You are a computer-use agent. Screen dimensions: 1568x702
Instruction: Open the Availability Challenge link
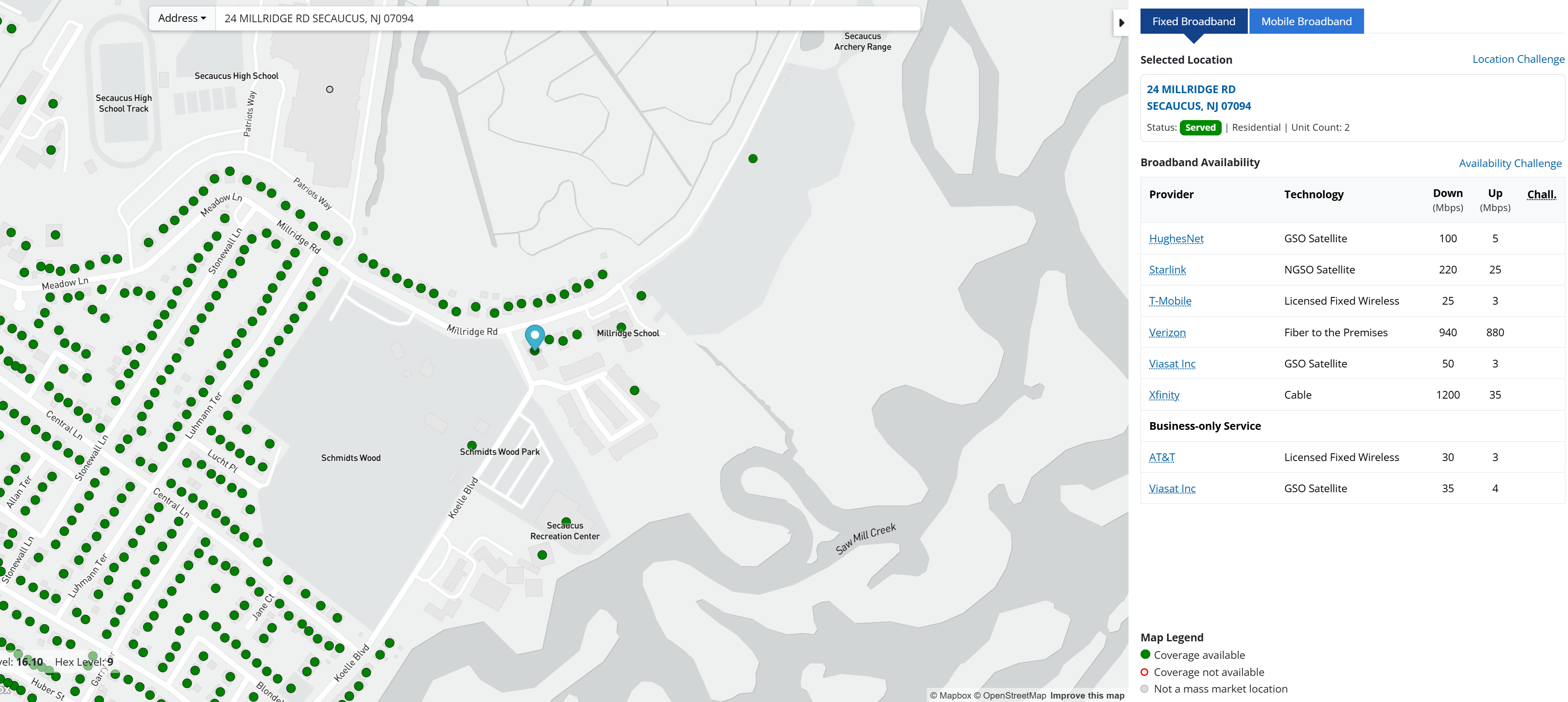[x=1509, y=163]
